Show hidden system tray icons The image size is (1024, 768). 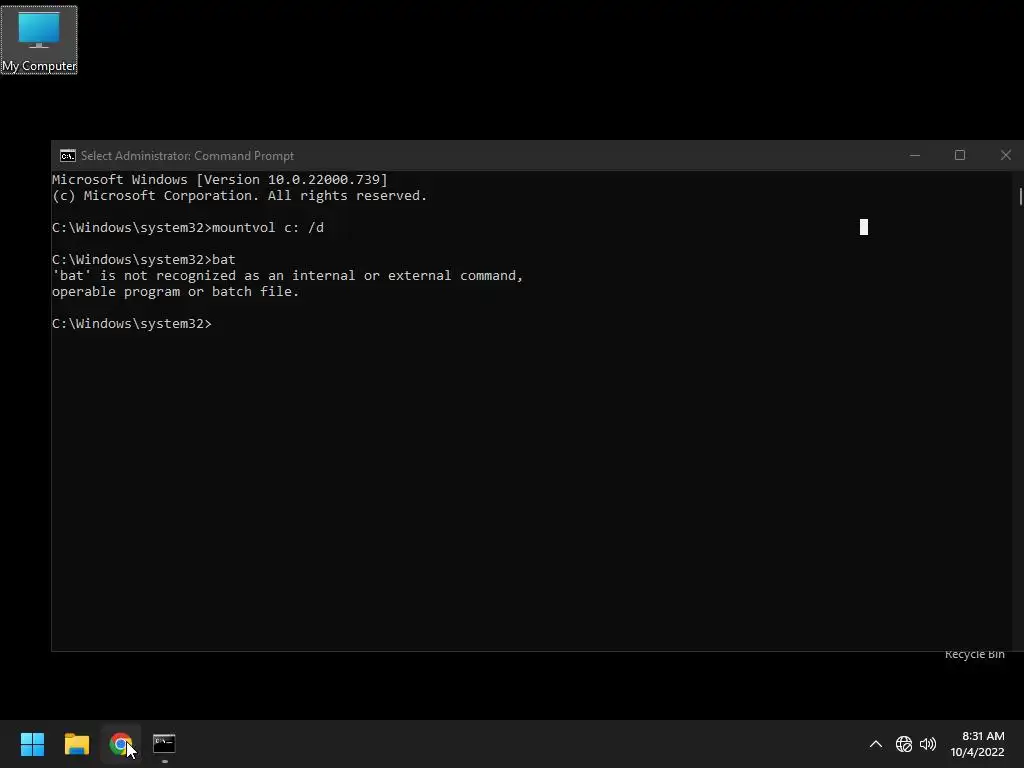876,744
